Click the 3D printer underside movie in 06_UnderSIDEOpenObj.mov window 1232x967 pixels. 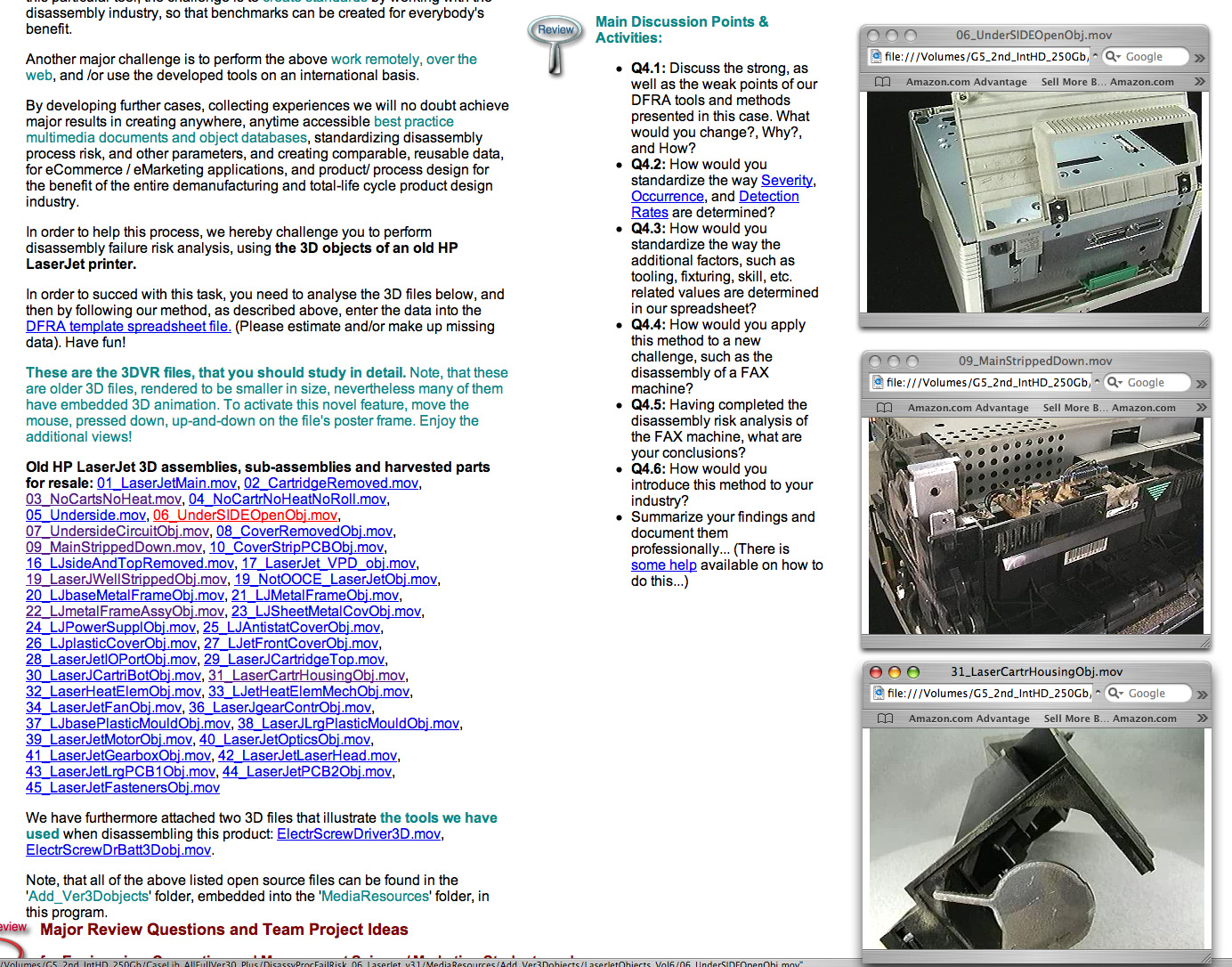[x=1034, y=202]
